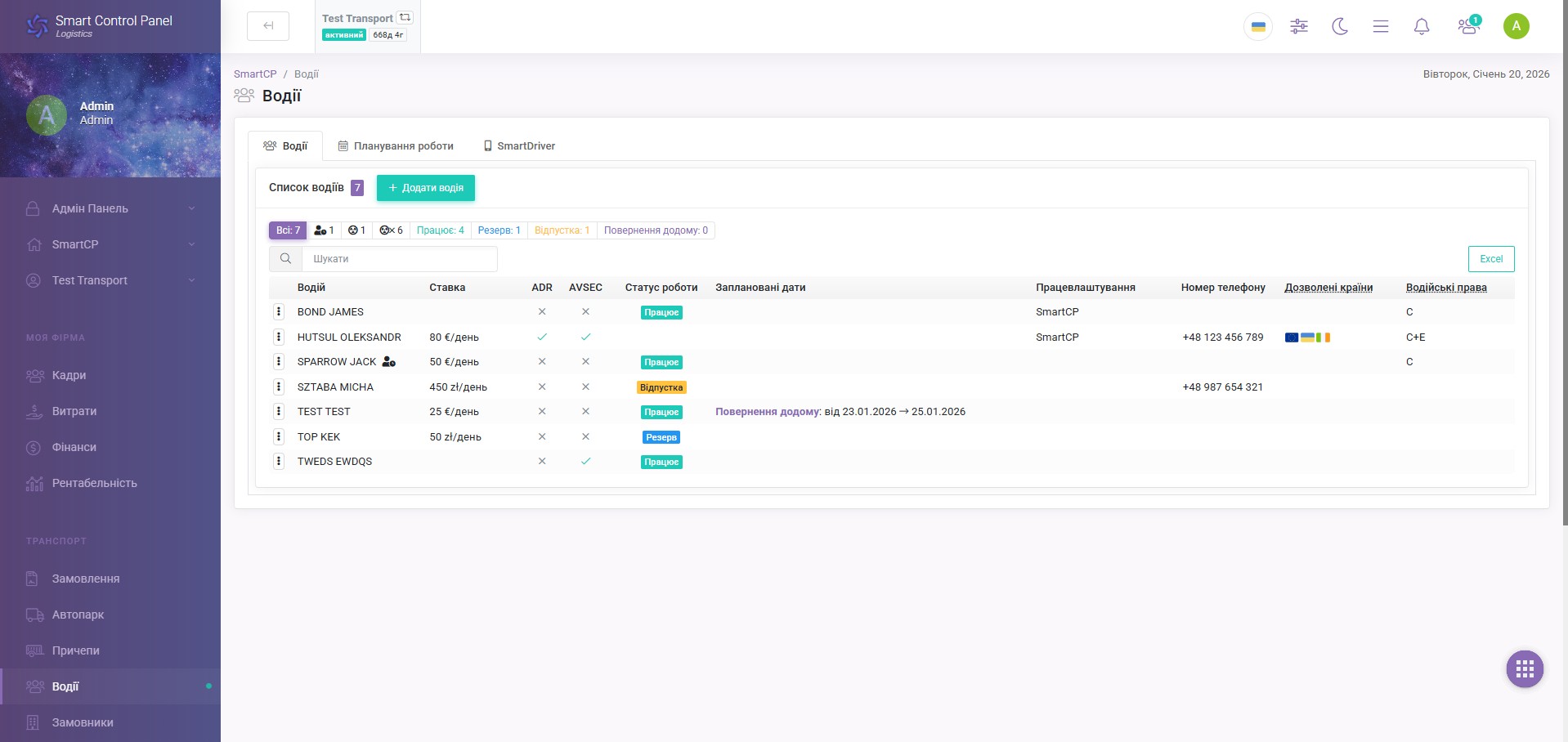Open Кадри in the sidebar

click(x=110, y=375)
